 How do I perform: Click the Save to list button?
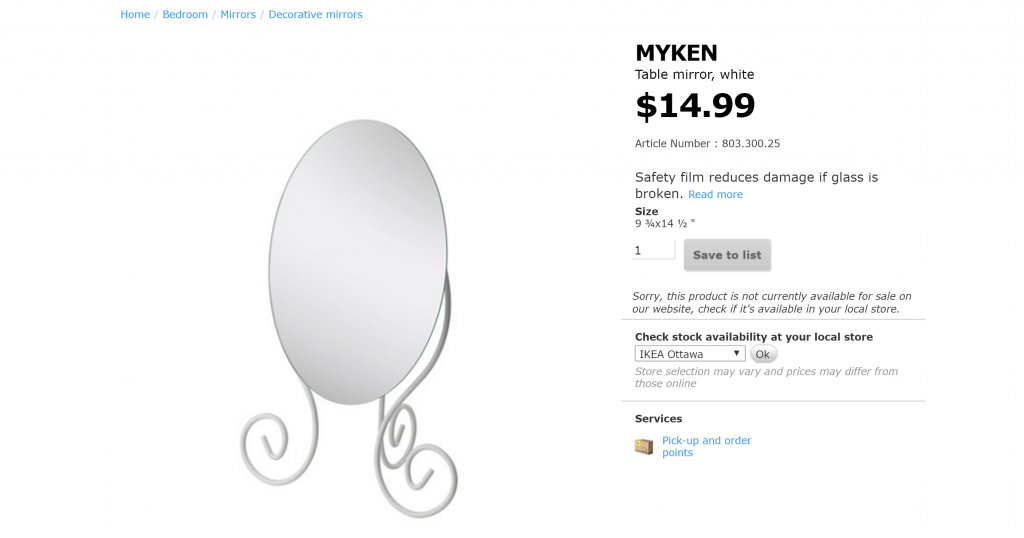click(x=727, y=255)
